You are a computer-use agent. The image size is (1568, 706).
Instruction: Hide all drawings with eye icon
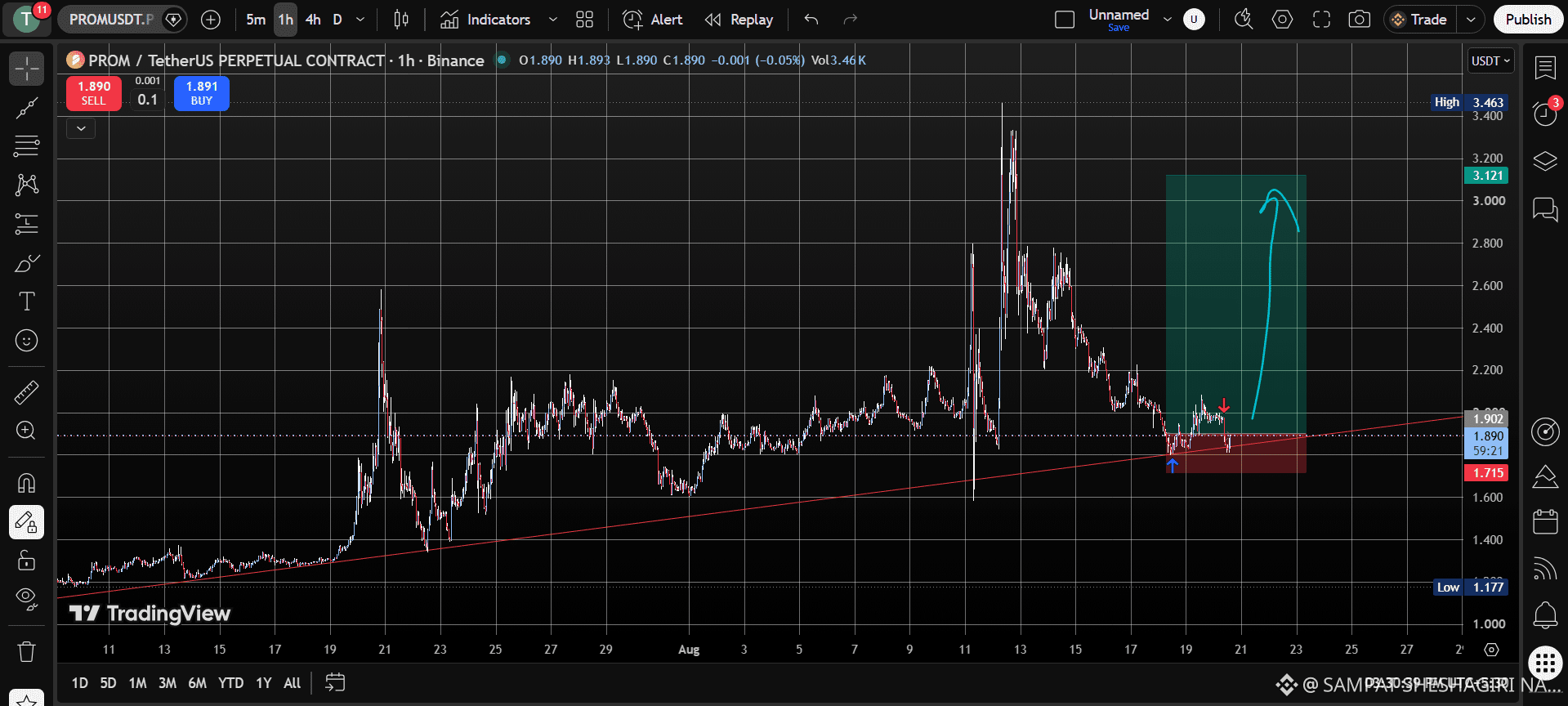pyautogui.click(x=26, y=599)
